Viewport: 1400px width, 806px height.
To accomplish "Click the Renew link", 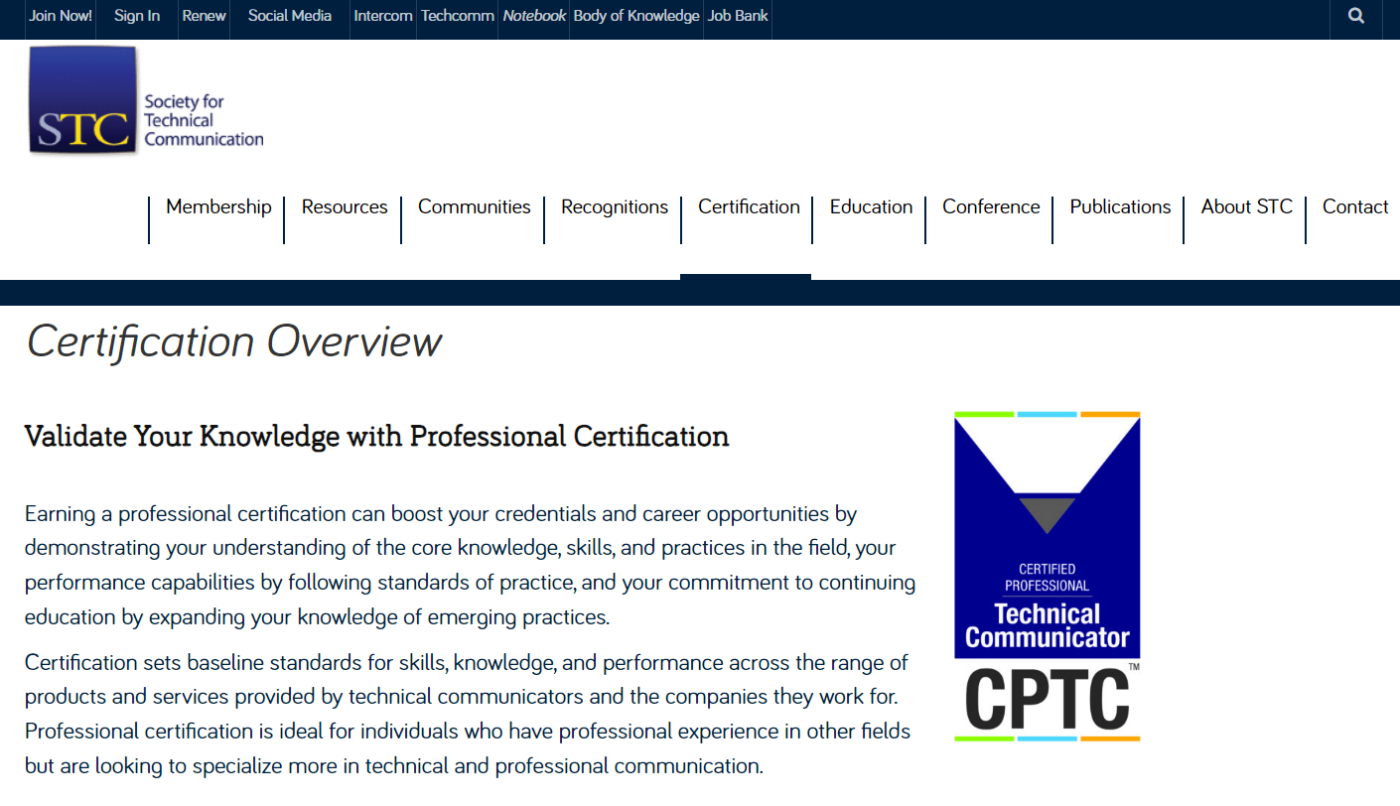I will tap(204, 16).
